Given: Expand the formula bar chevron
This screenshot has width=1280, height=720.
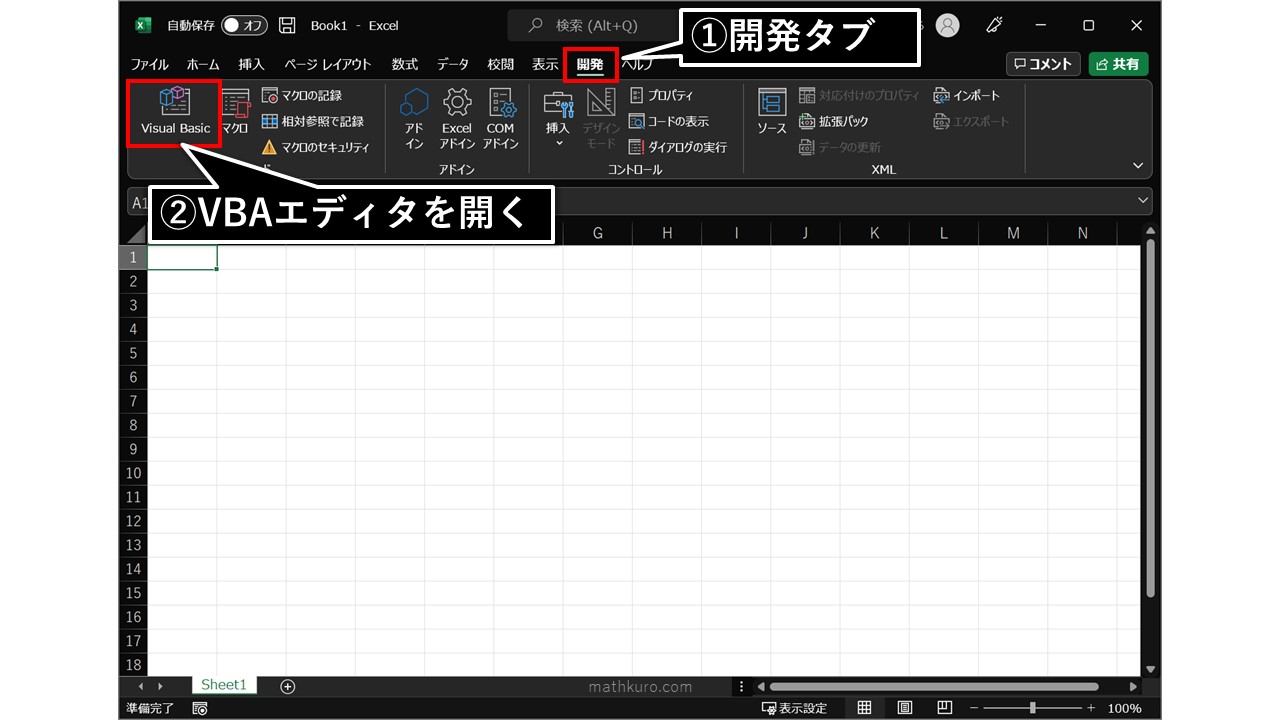Looking at the screenshot, I should point(1143,201).
